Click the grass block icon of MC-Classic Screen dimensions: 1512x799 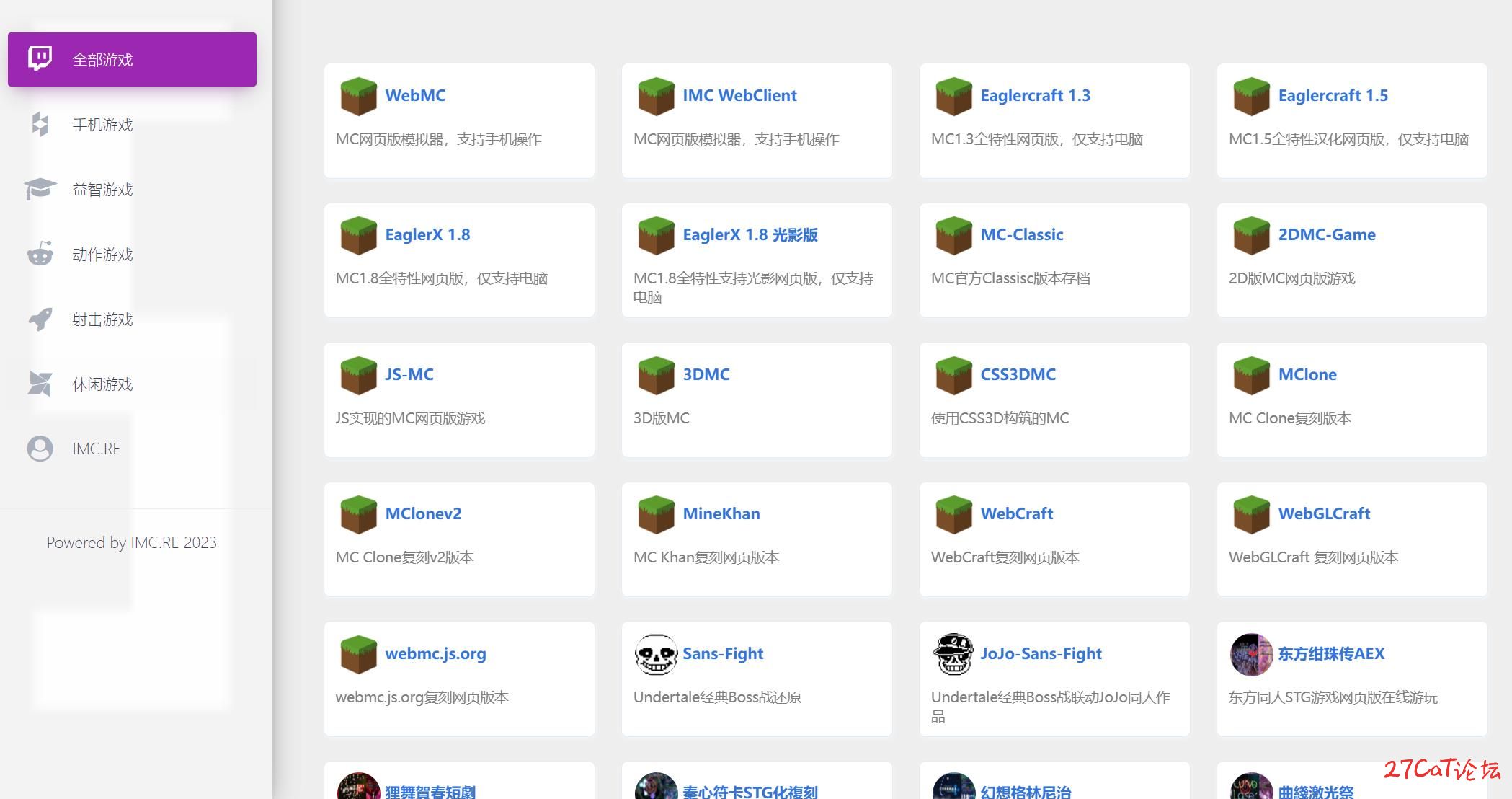click(x=953, y=235)
